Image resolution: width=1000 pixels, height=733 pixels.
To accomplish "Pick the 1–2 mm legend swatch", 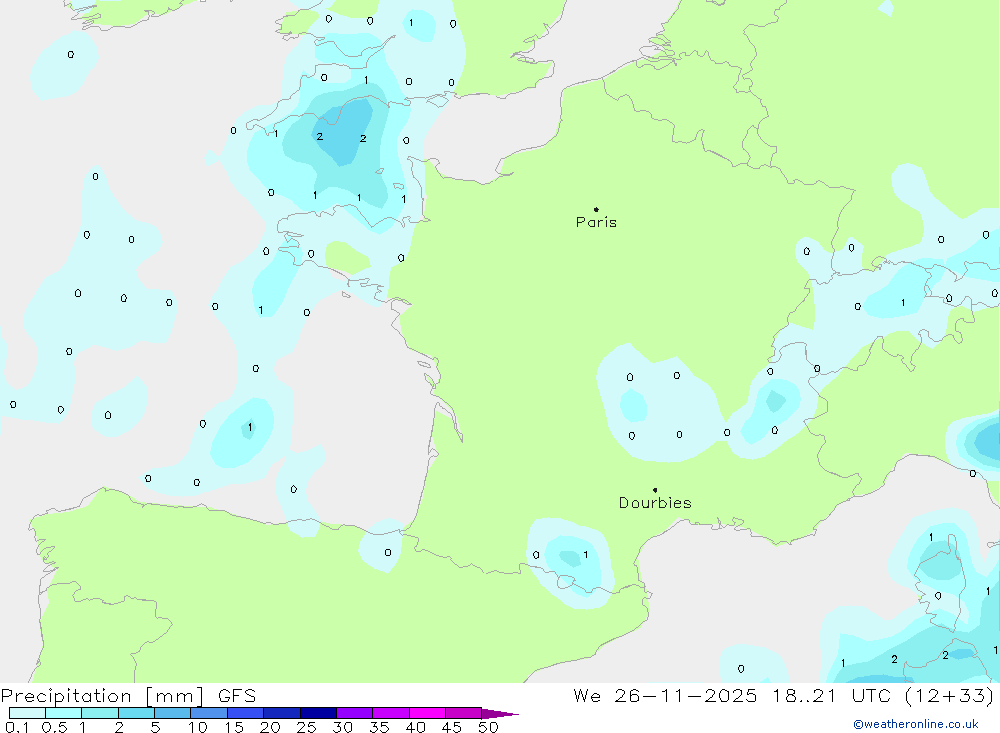I will [100, 713].
